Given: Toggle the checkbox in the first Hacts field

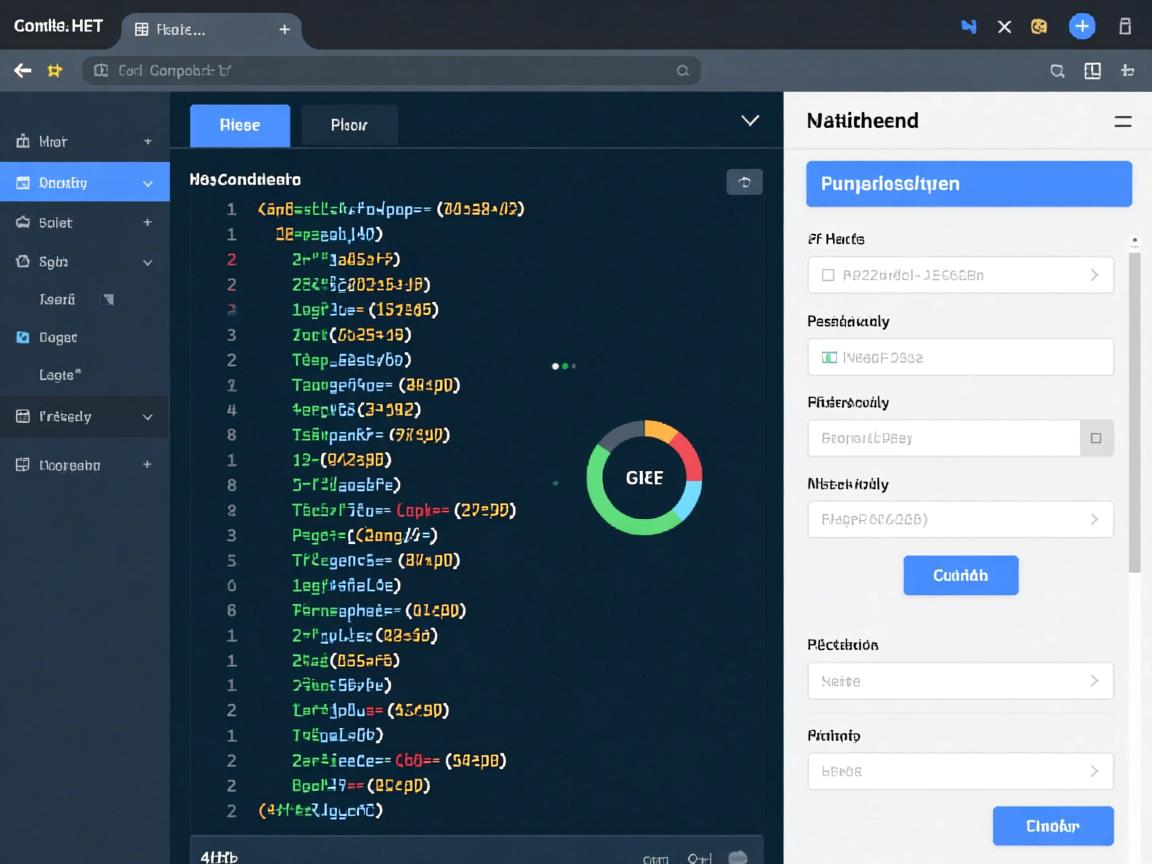Looking at the screenshot, I should [828, 275].
